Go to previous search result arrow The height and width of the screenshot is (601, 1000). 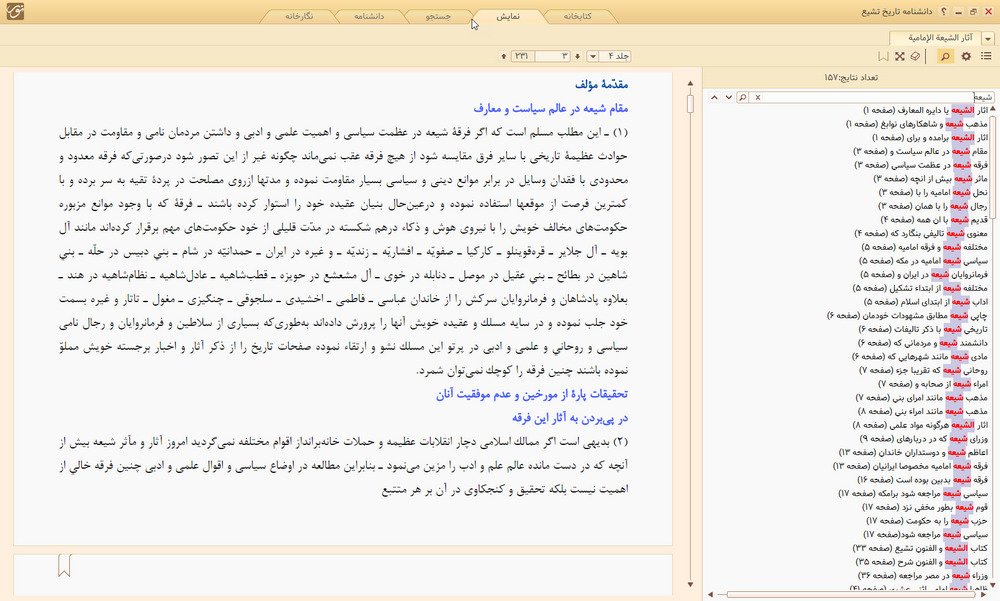[x=714, y=98]
